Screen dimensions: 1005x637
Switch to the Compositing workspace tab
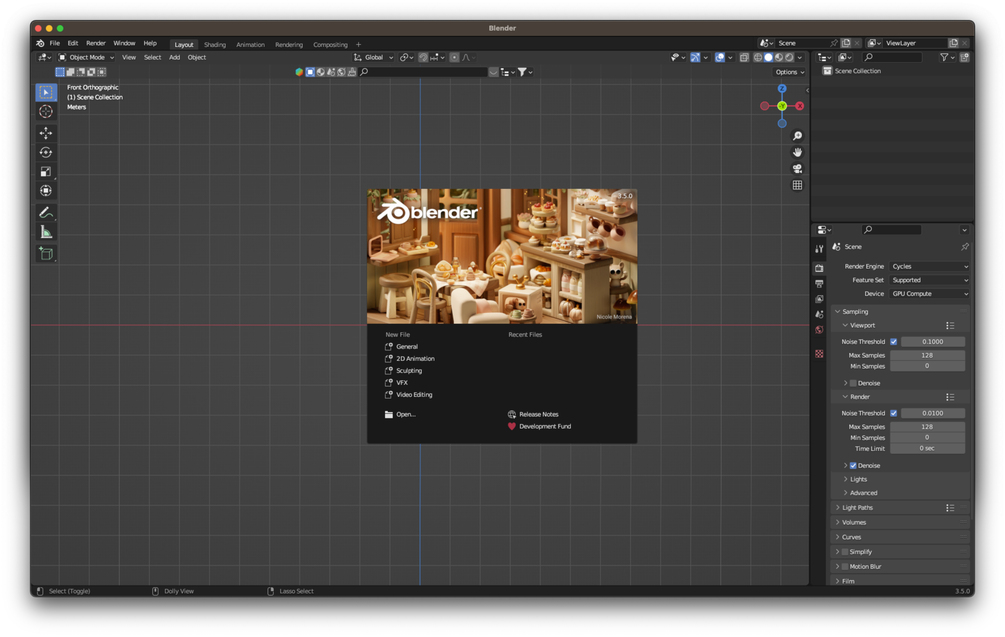[330, 45]
